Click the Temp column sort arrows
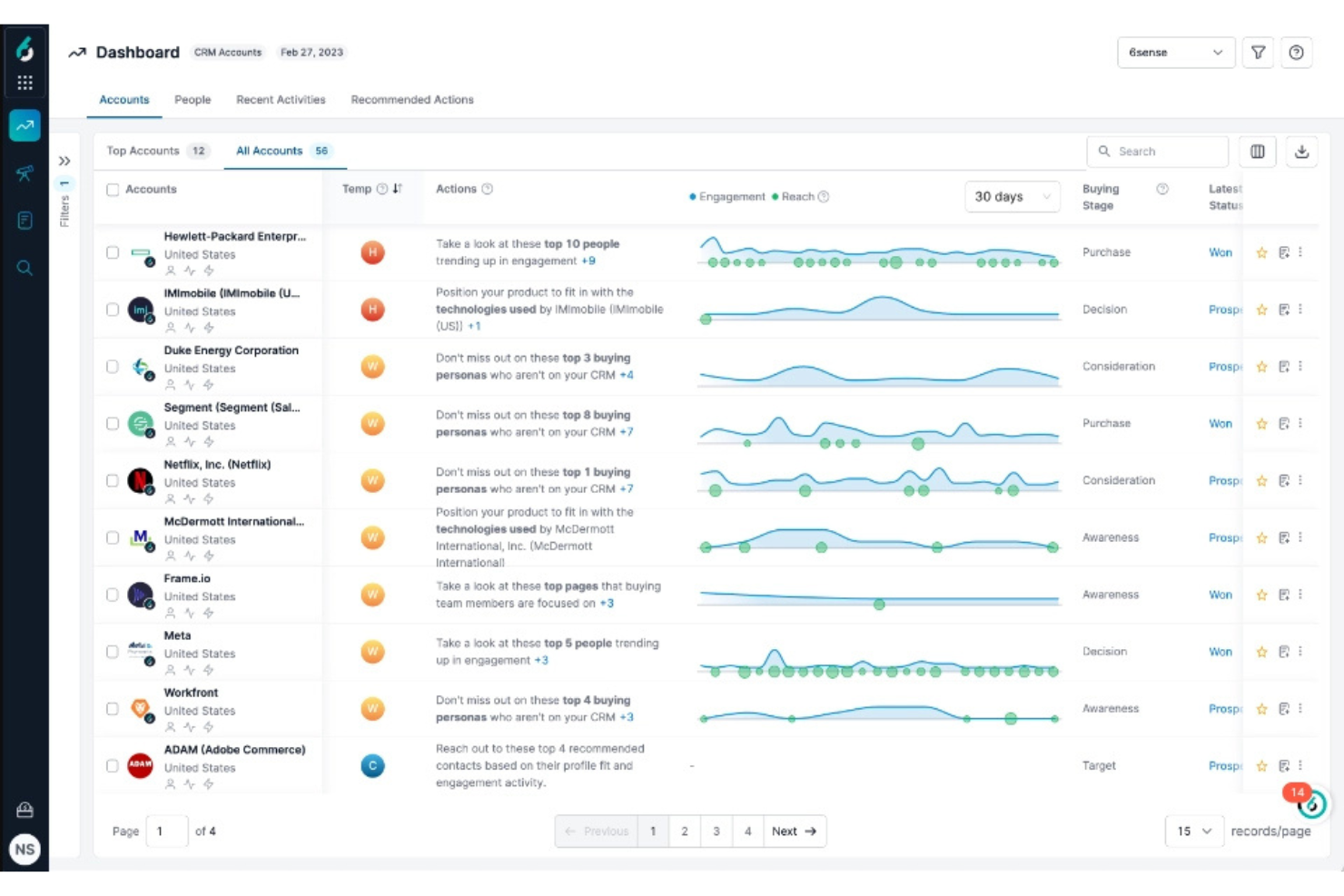The width and height of the screenshot is (1344, 896). point(398,189)
